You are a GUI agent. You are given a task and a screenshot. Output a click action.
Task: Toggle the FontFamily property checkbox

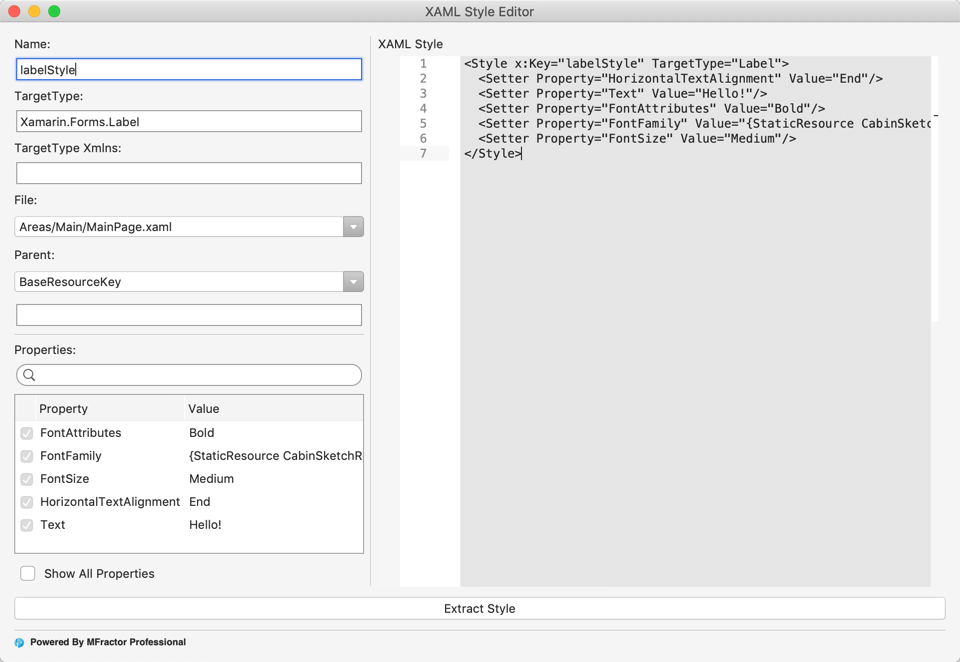[27, 456]
